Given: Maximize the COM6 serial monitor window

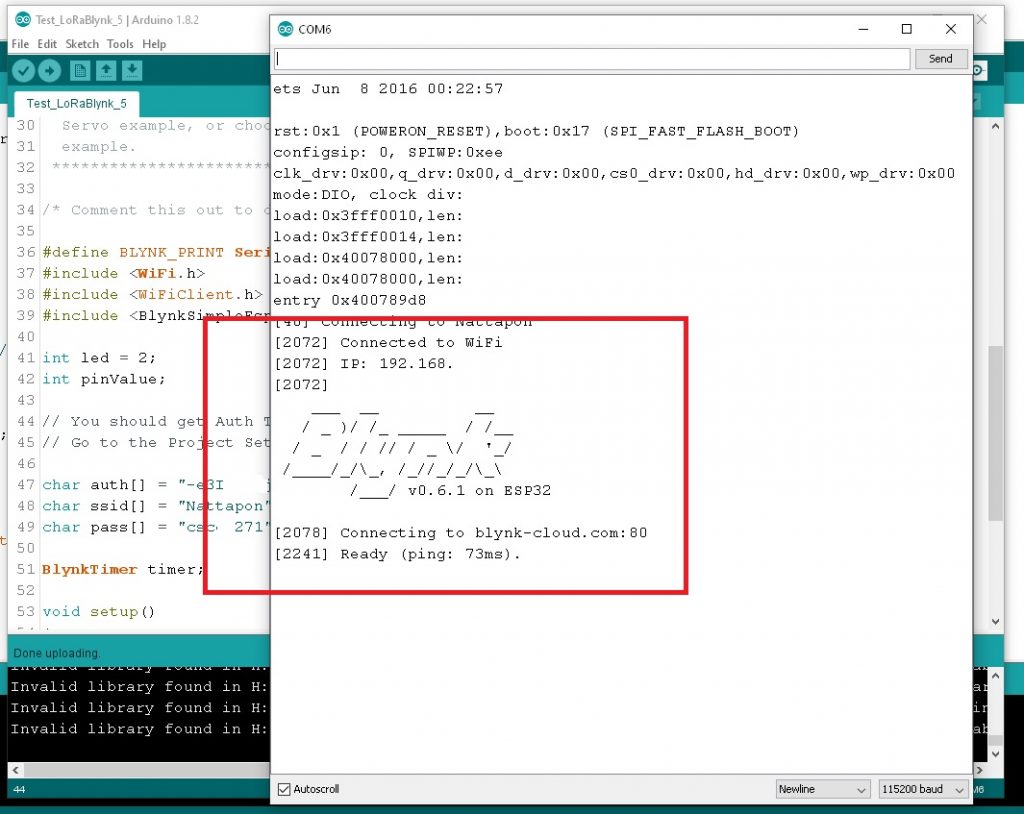Looking at the screenshot, I should click(906, 29).
